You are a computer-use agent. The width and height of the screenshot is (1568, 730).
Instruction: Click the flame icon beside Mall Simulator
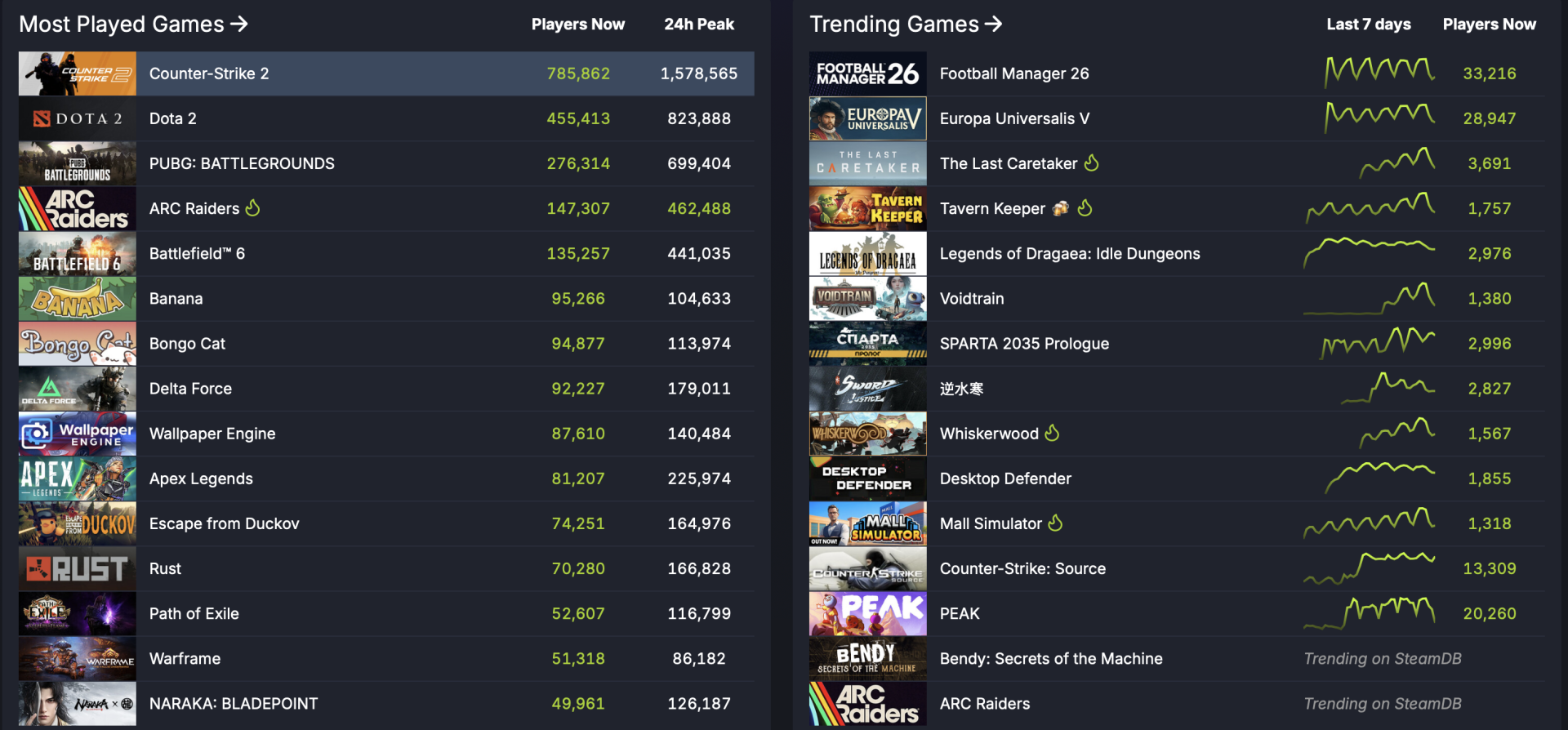pos(1055,523)
